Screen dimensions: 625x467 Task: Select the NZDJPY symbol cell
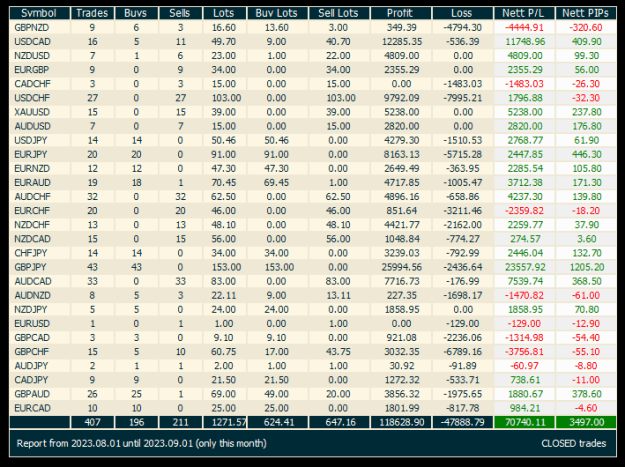pyautogui.click(x=39, y=310)
